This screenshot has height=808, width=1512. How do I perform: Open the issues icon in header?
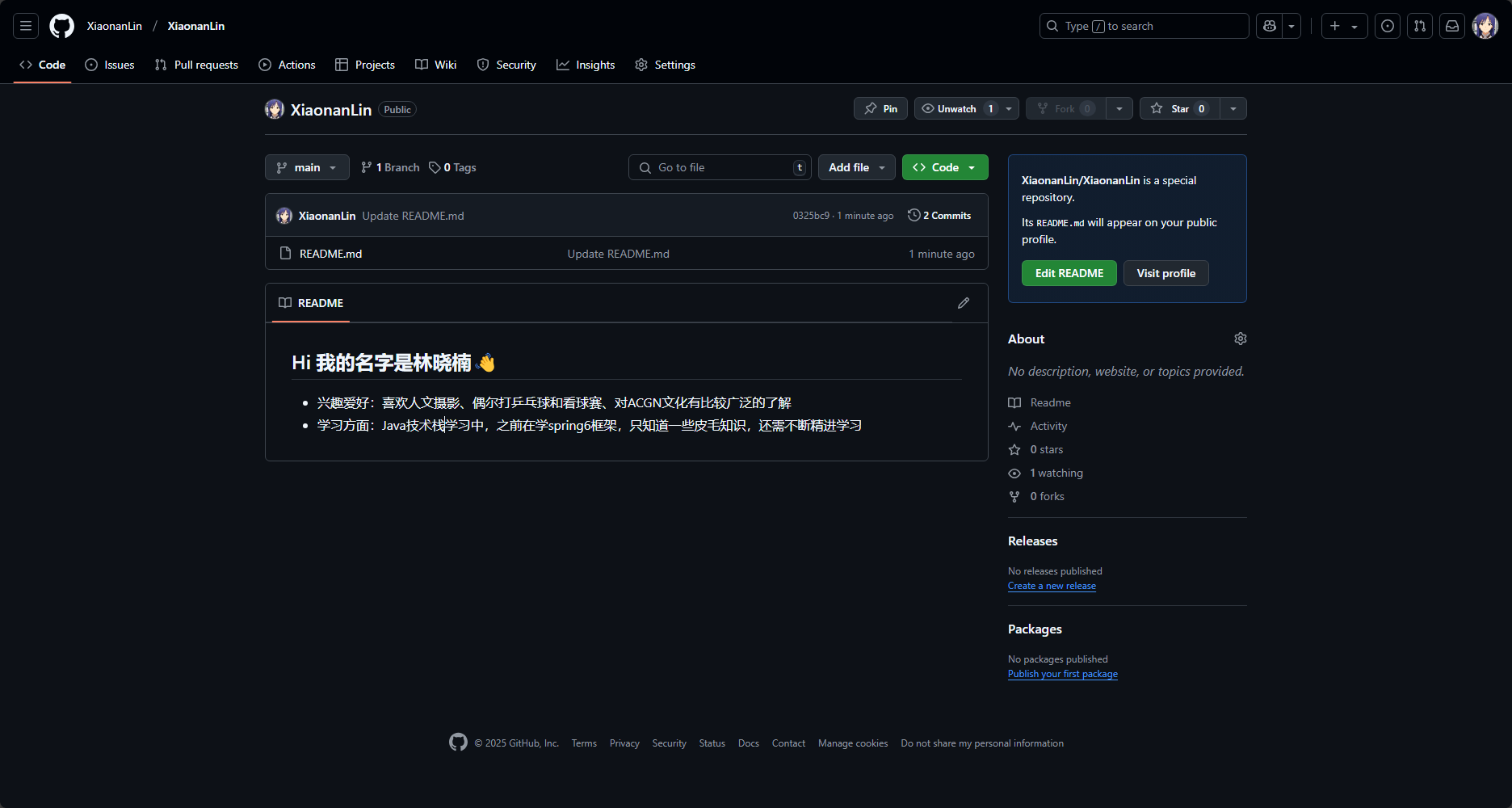[1388, 26]
